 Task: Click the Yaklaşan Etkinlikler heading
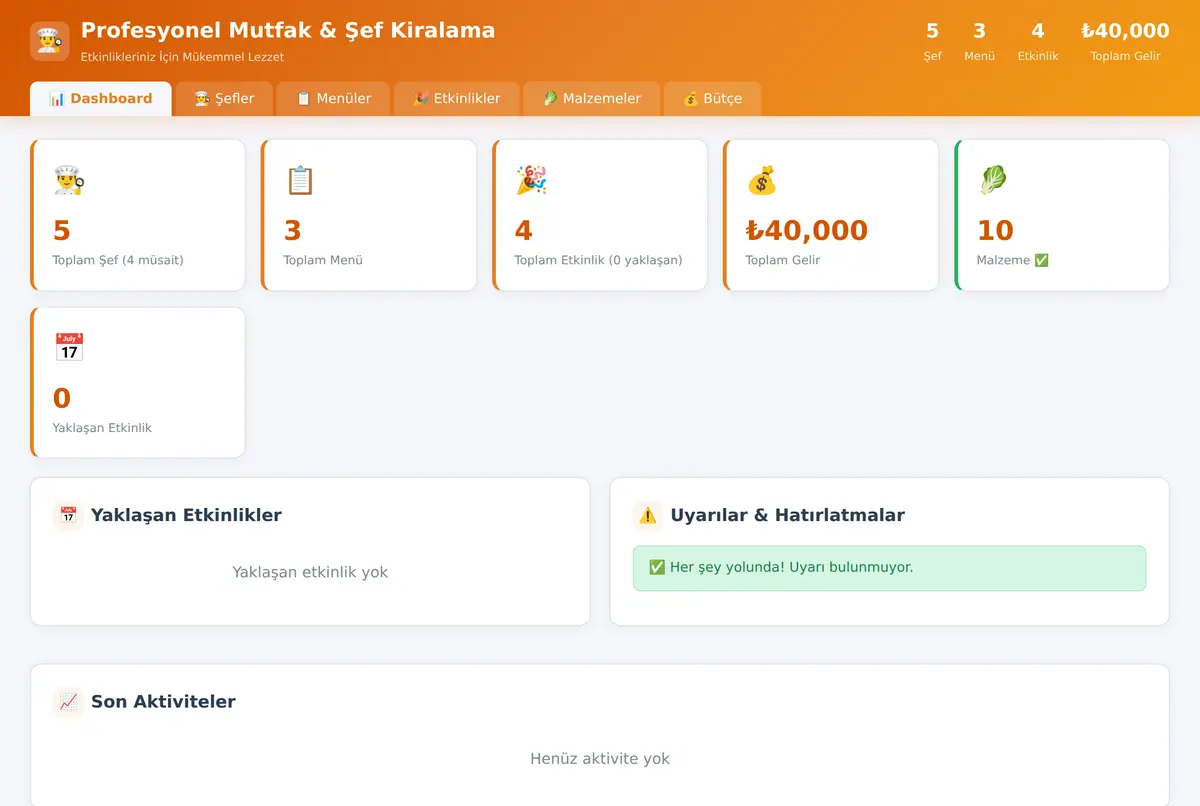coord(186,515)
